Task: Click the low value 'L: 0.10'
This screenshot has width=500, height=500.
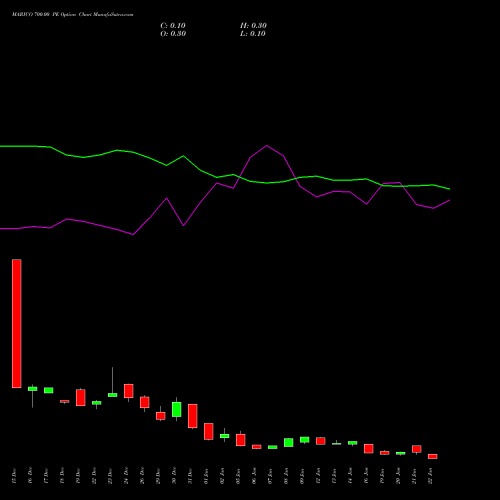Action: click(253, 34)
